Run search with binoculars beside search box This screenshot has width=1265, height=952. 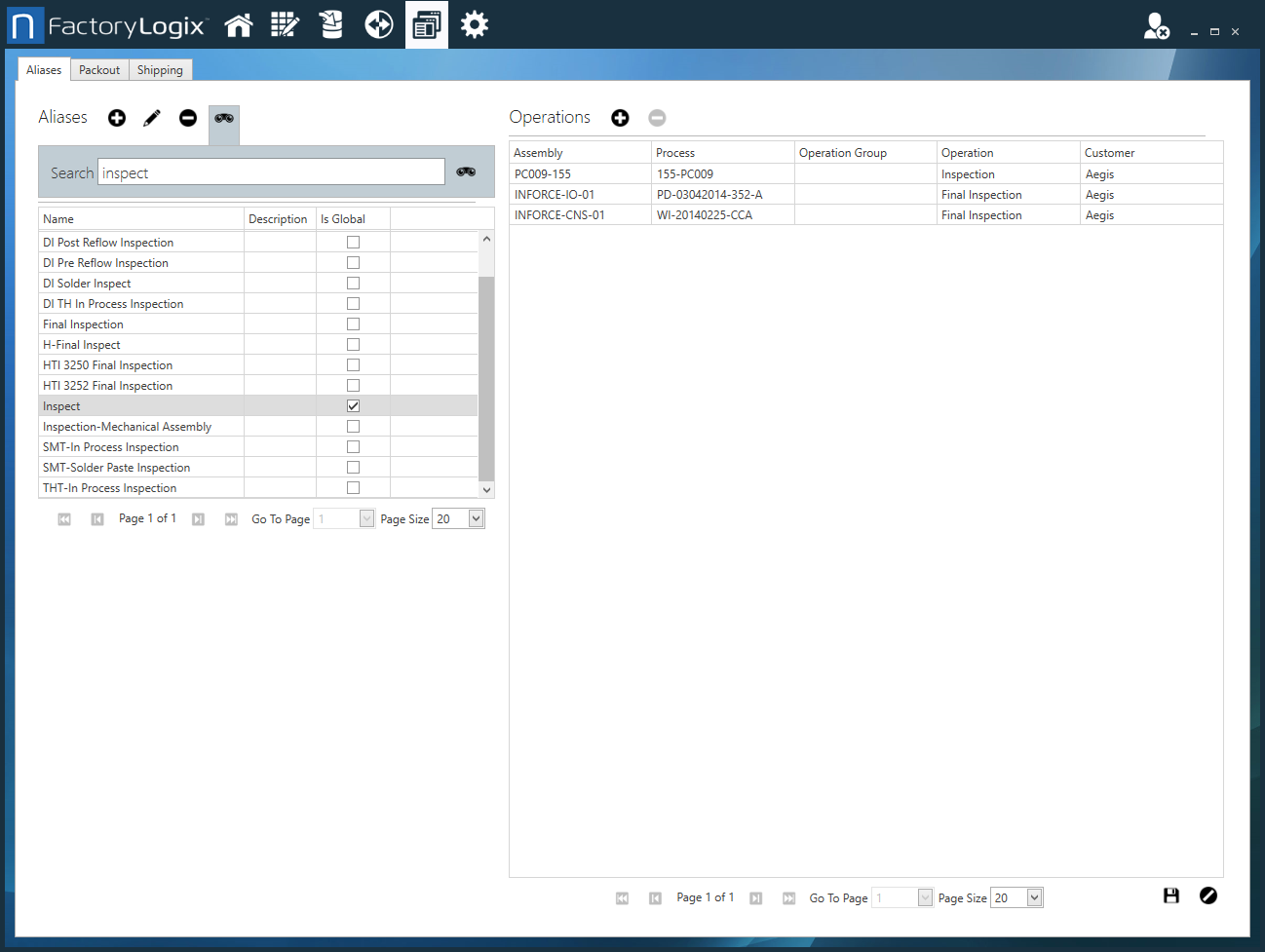click(466, 171)
